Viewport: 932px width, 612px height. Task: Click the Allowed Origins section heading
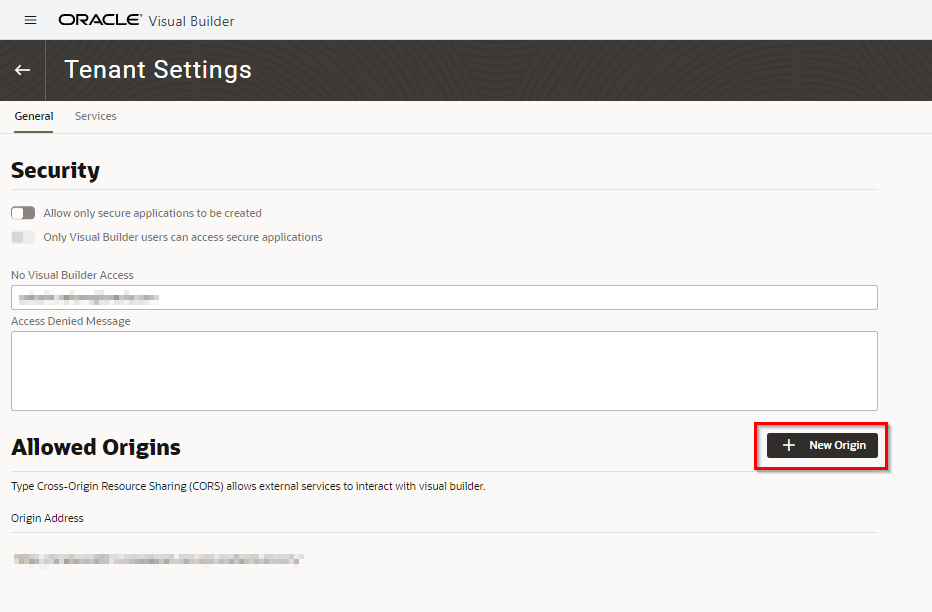tap(96, 447)
